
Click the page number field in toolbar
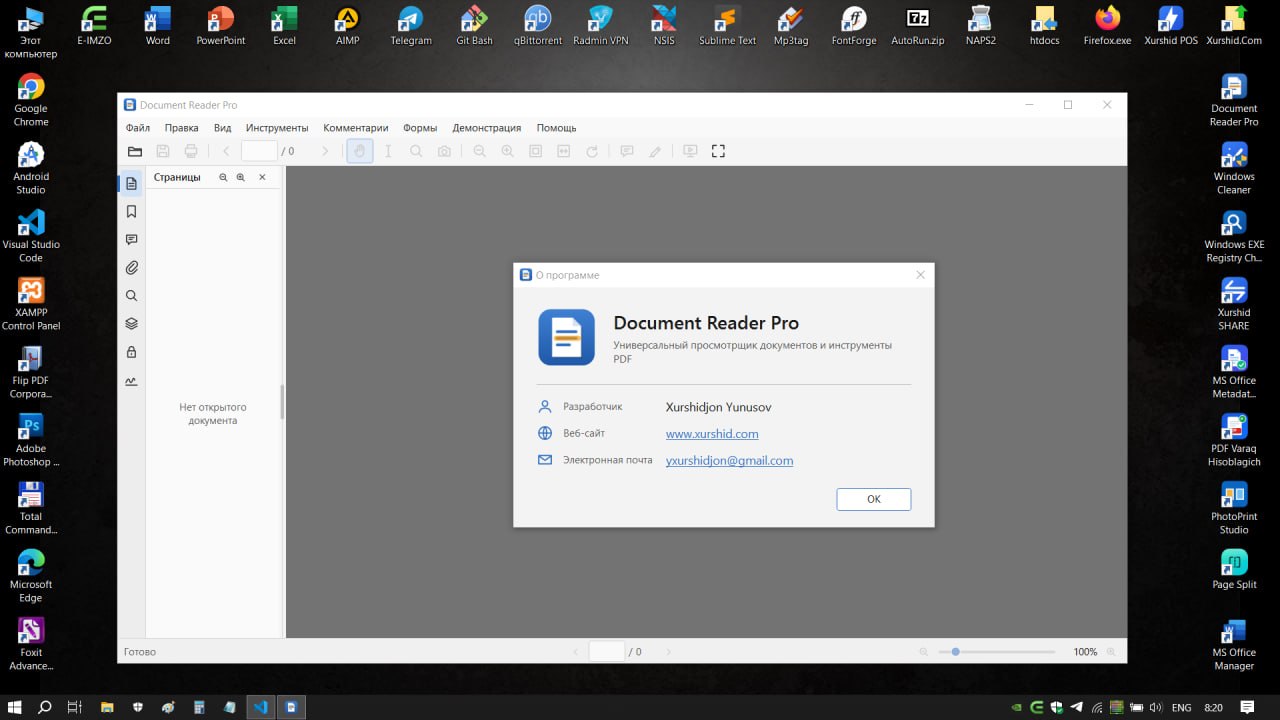pyautogui.click(x=259, y=151)
